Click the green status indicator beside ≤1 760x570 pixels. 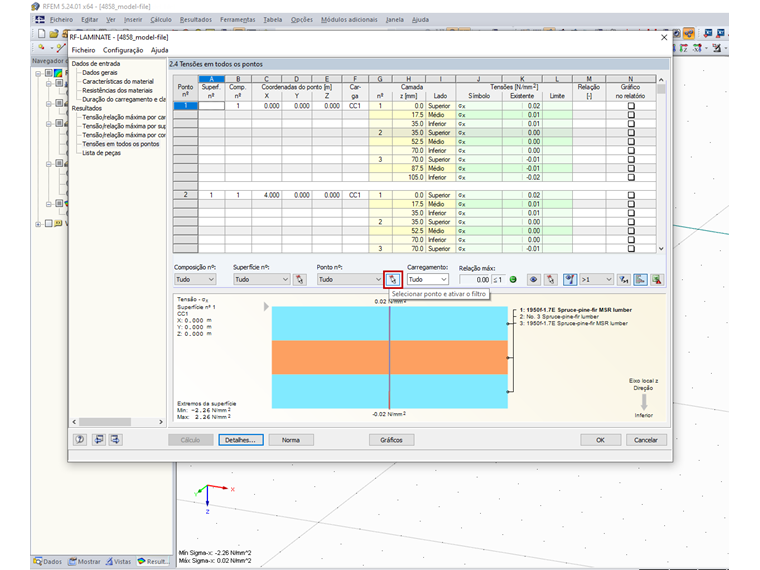click(513, 280)
